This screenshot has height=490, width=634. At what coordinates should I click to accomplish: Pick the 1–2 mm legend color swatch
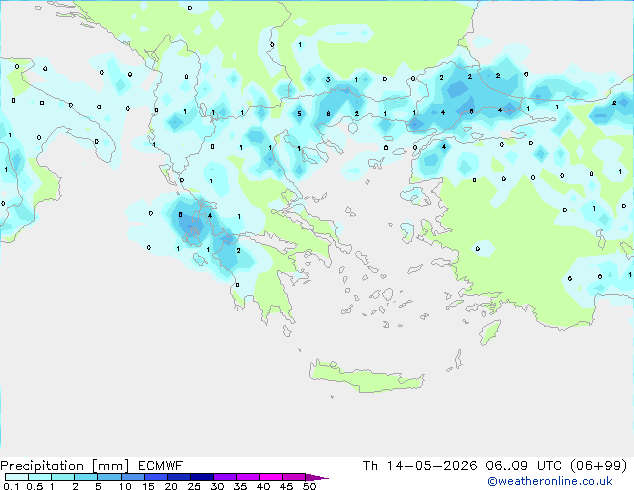[x=63, y=477]
